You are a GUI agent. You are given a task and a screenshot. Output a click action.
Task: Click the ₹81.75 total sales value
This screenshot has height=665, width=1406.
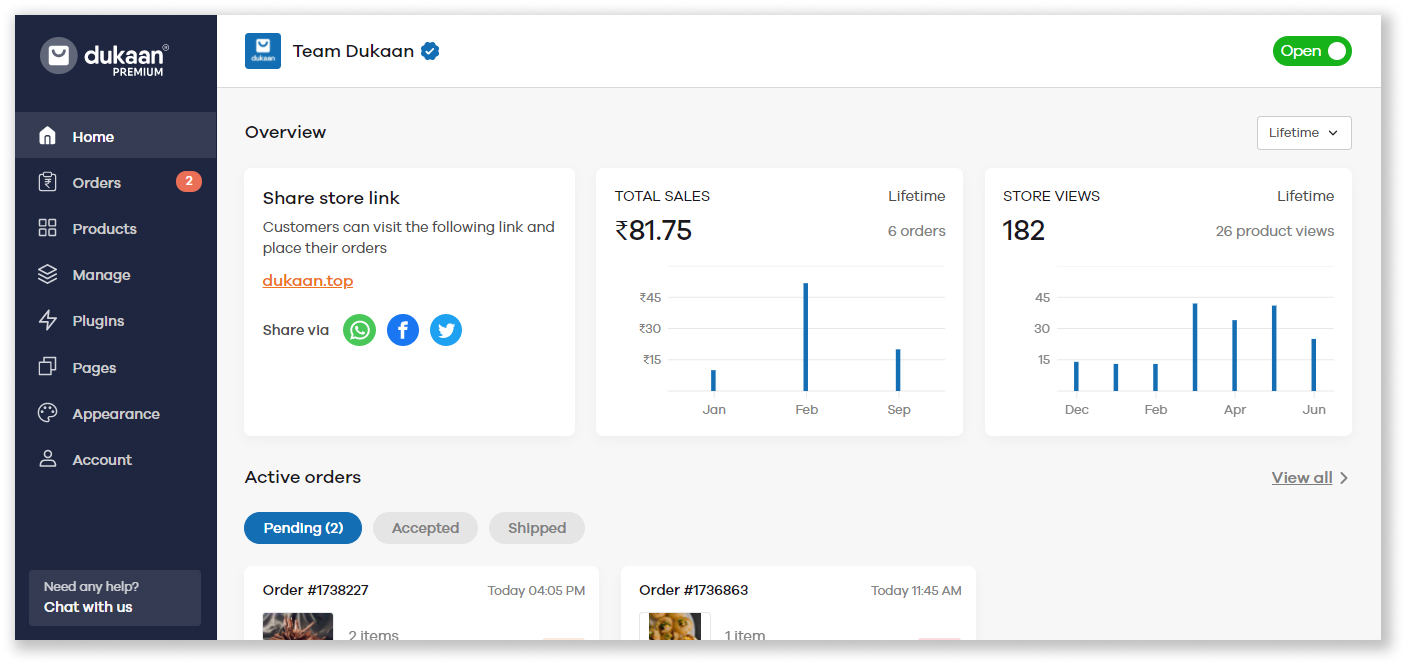click(x=653, y=231)
